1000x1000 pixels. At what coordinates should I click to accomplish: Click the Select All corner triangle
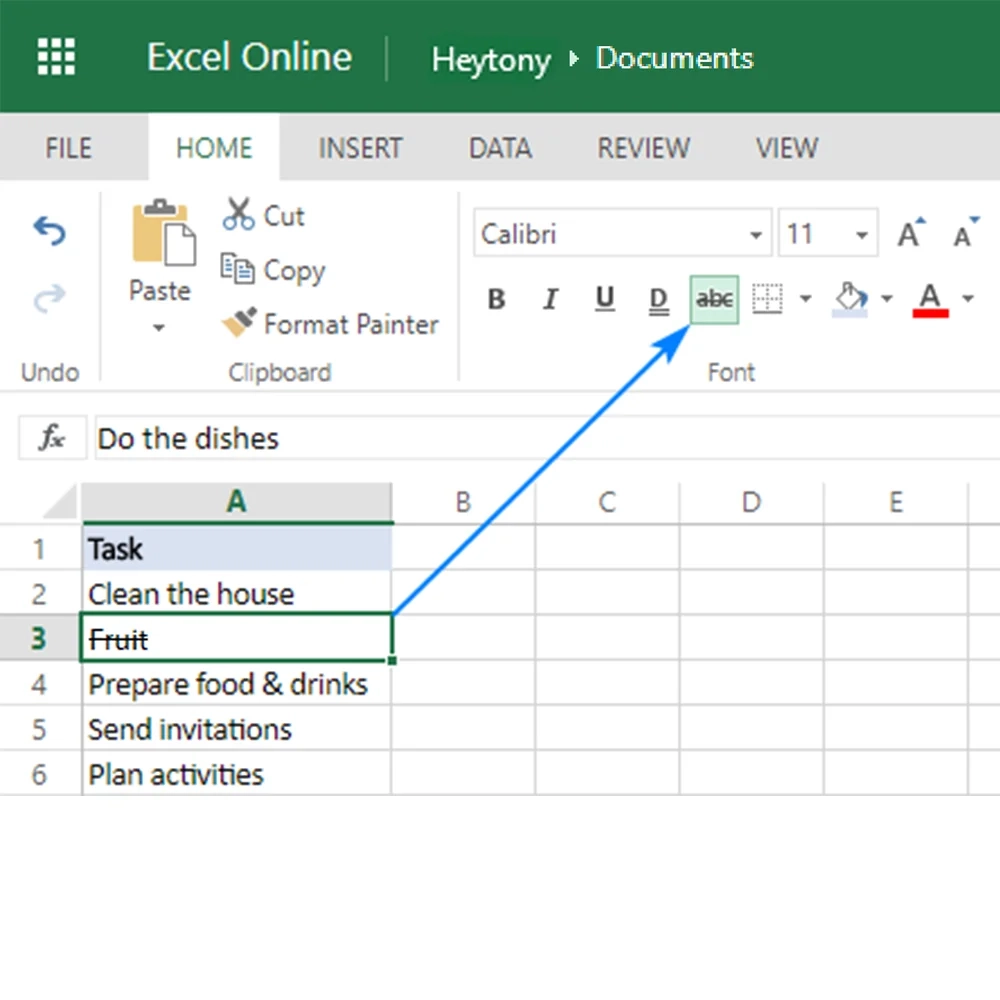(60, 501)
